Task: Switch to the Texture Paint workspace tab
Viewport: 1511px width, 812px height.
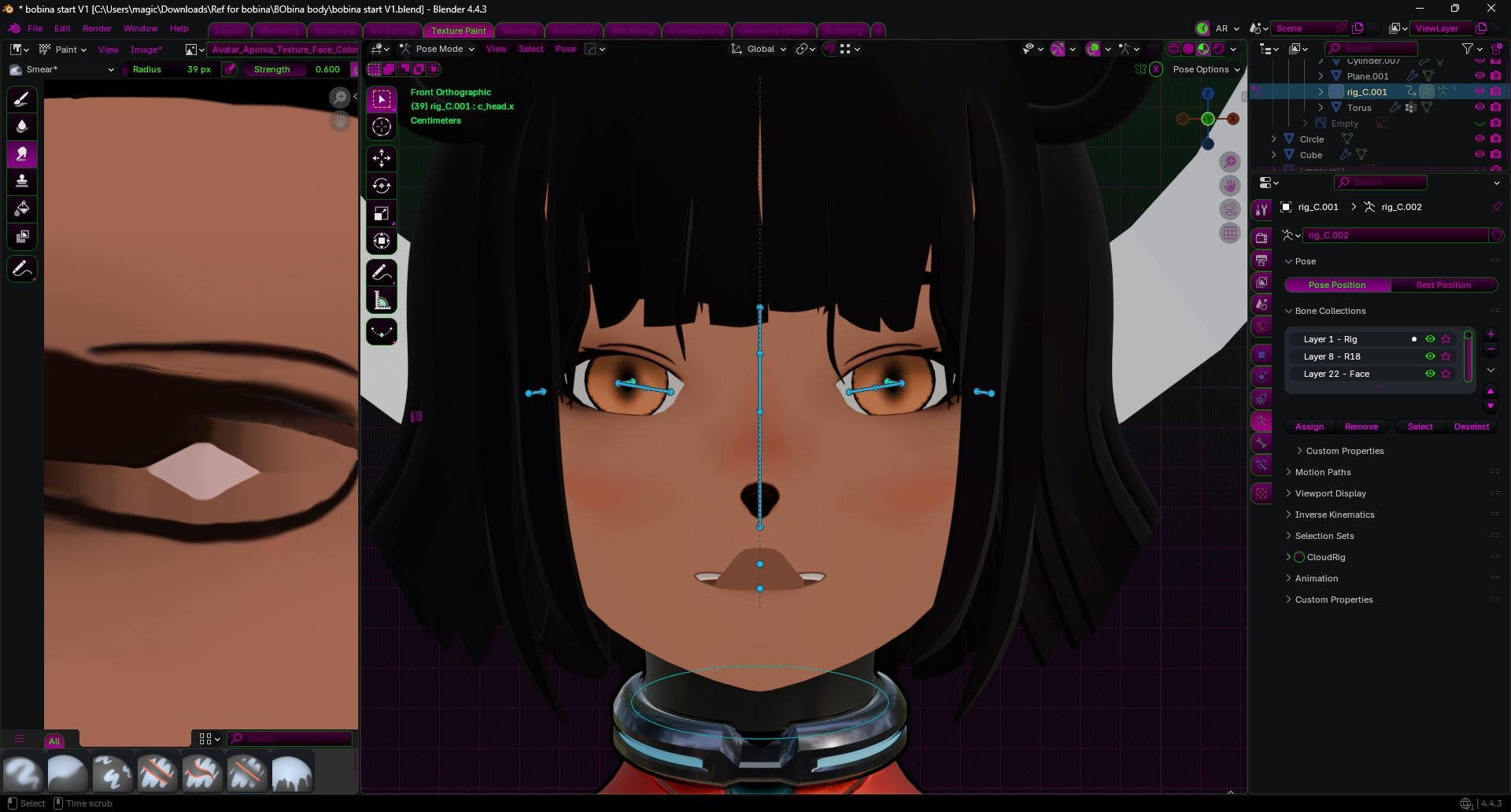Action: [458, 31]
